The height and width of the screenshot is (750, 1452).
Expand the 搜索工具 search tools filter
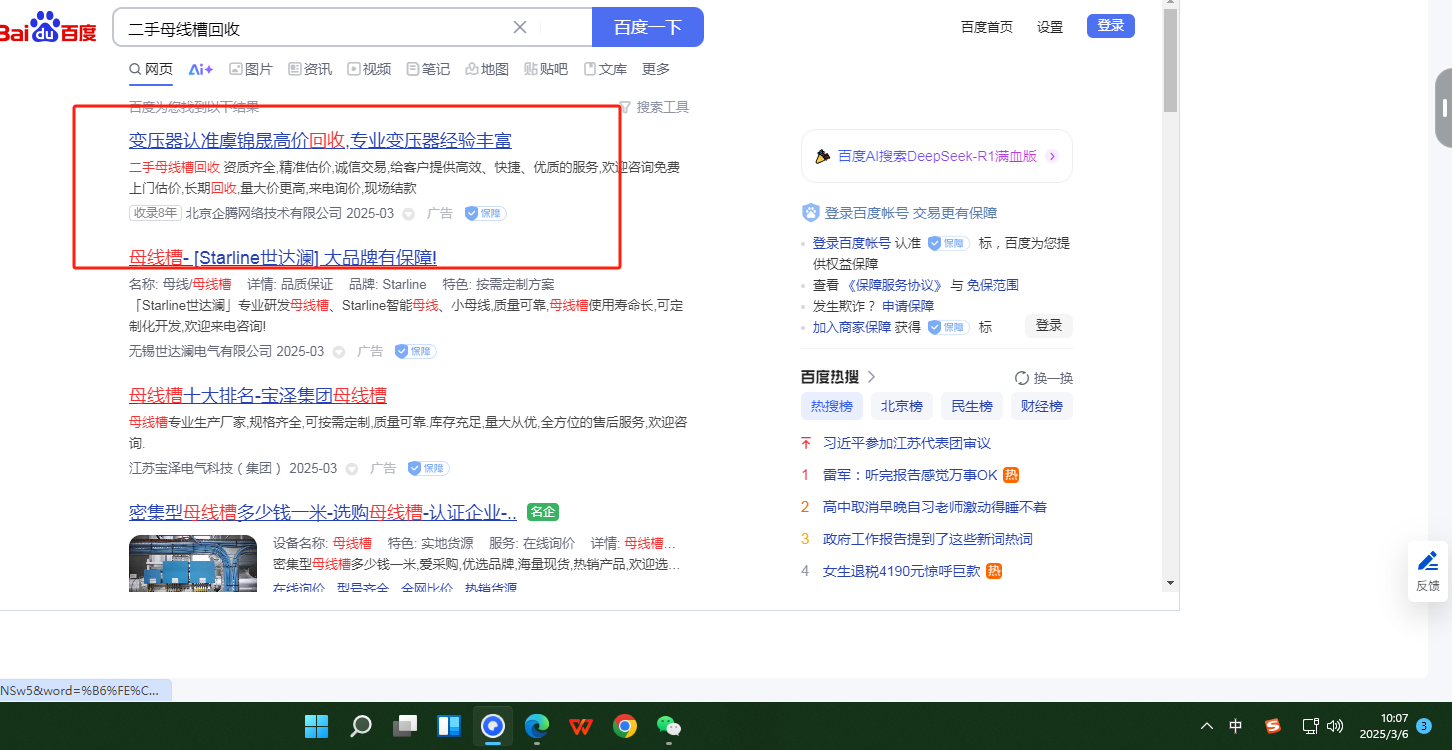pos(654,107)
